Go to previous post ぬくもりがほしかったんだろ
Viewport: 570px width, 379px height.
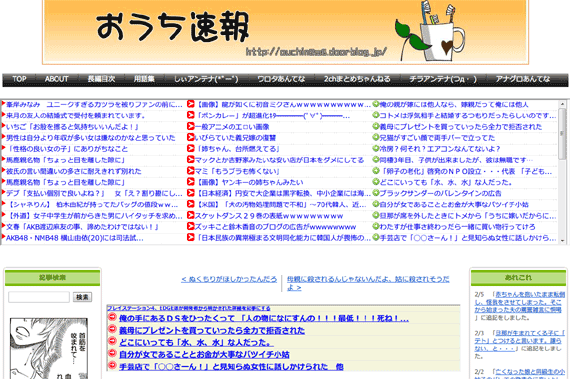pos(229,279)
